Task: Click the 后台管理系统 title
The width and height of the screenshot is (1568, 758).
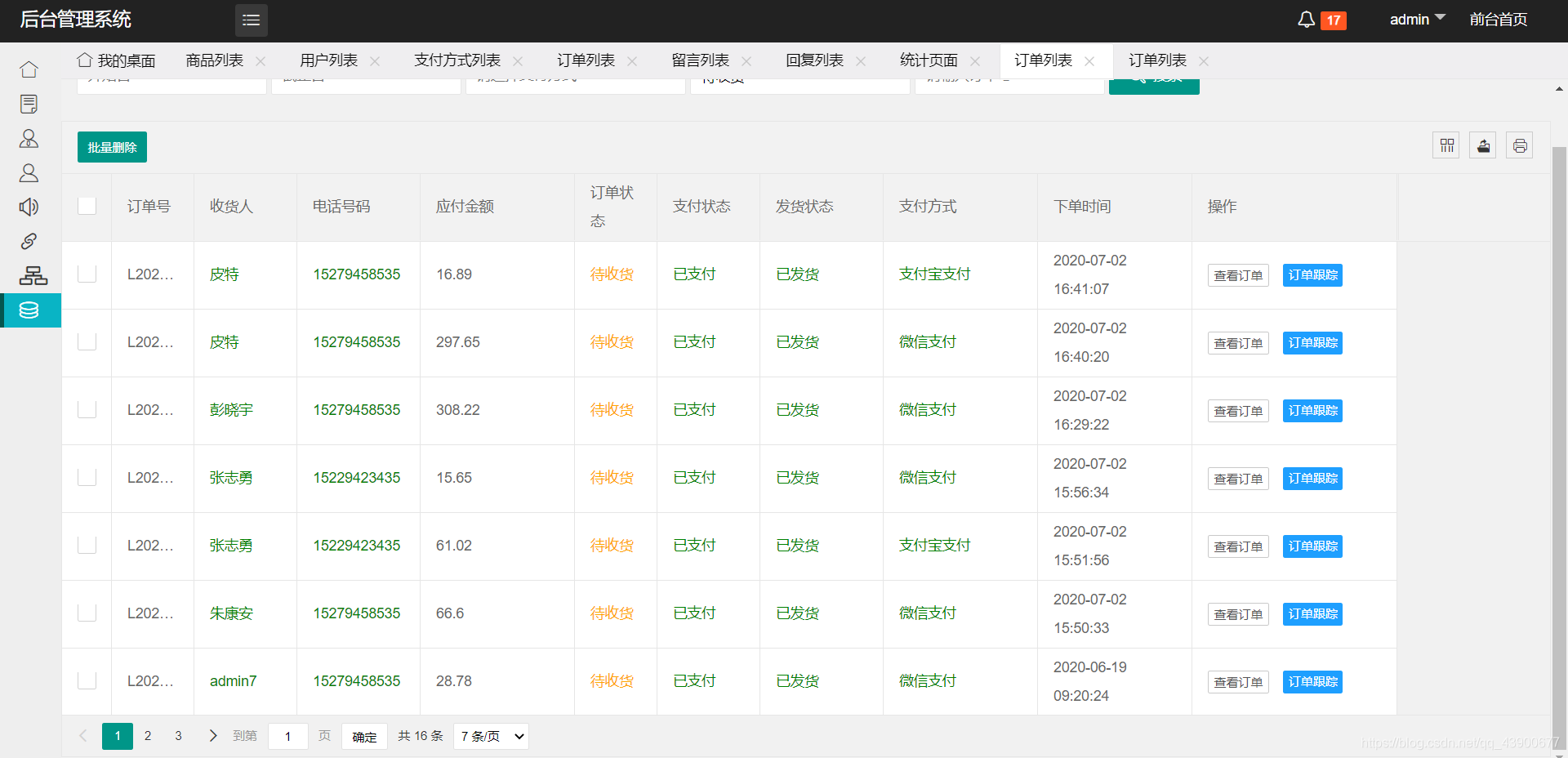Action: [x=75, y=20]
